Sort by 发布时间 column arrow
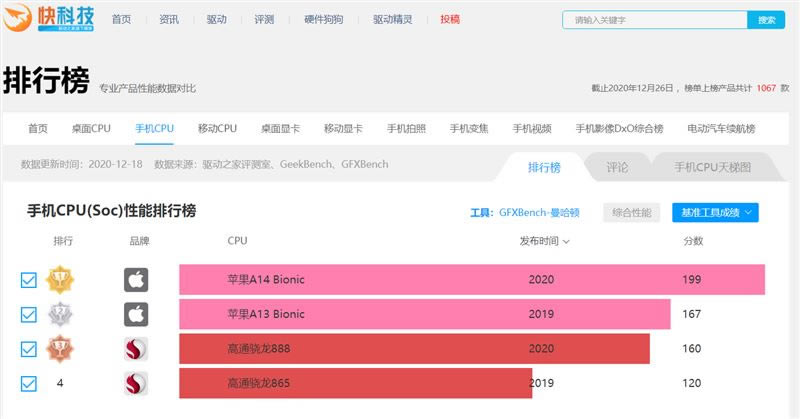This screenshot has width=800, height=419. click(566, 242)
